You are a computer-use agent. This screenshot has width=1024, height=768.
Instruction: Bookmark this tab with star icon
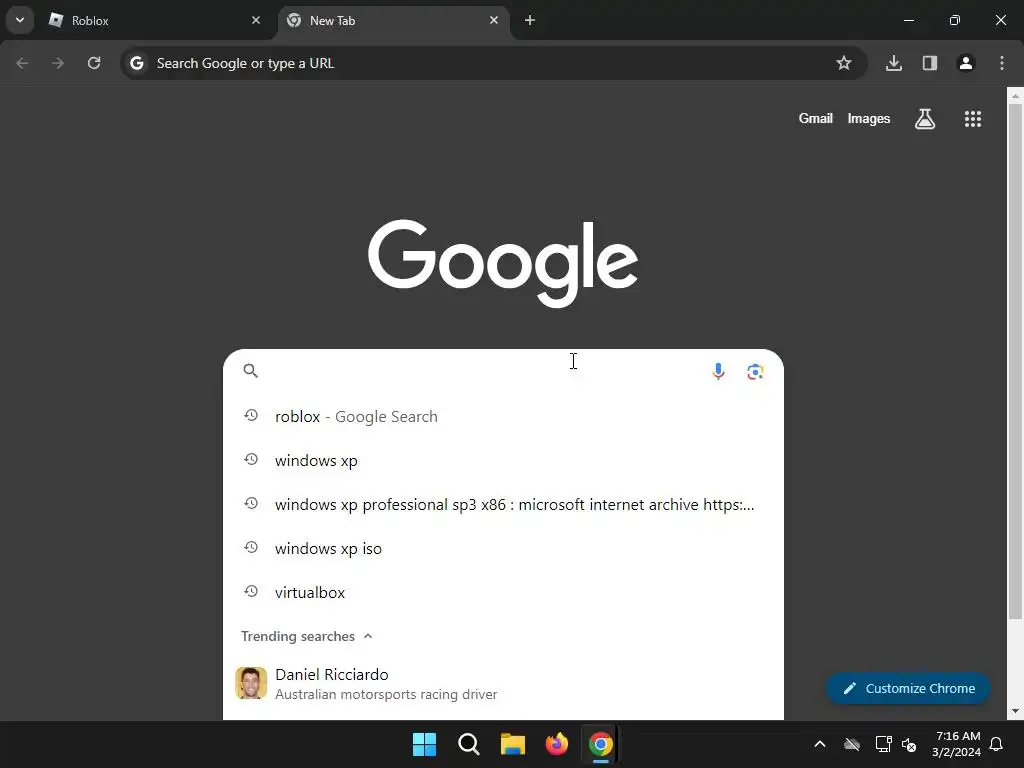[844, 63]
